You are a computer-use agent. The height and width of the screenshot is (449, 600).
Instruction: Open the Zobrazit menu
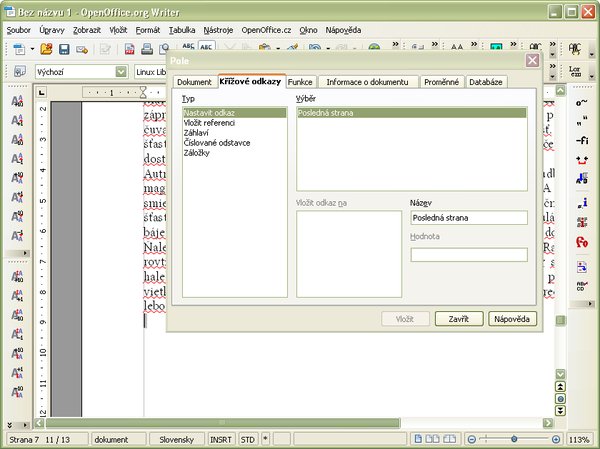pos(87,30)
